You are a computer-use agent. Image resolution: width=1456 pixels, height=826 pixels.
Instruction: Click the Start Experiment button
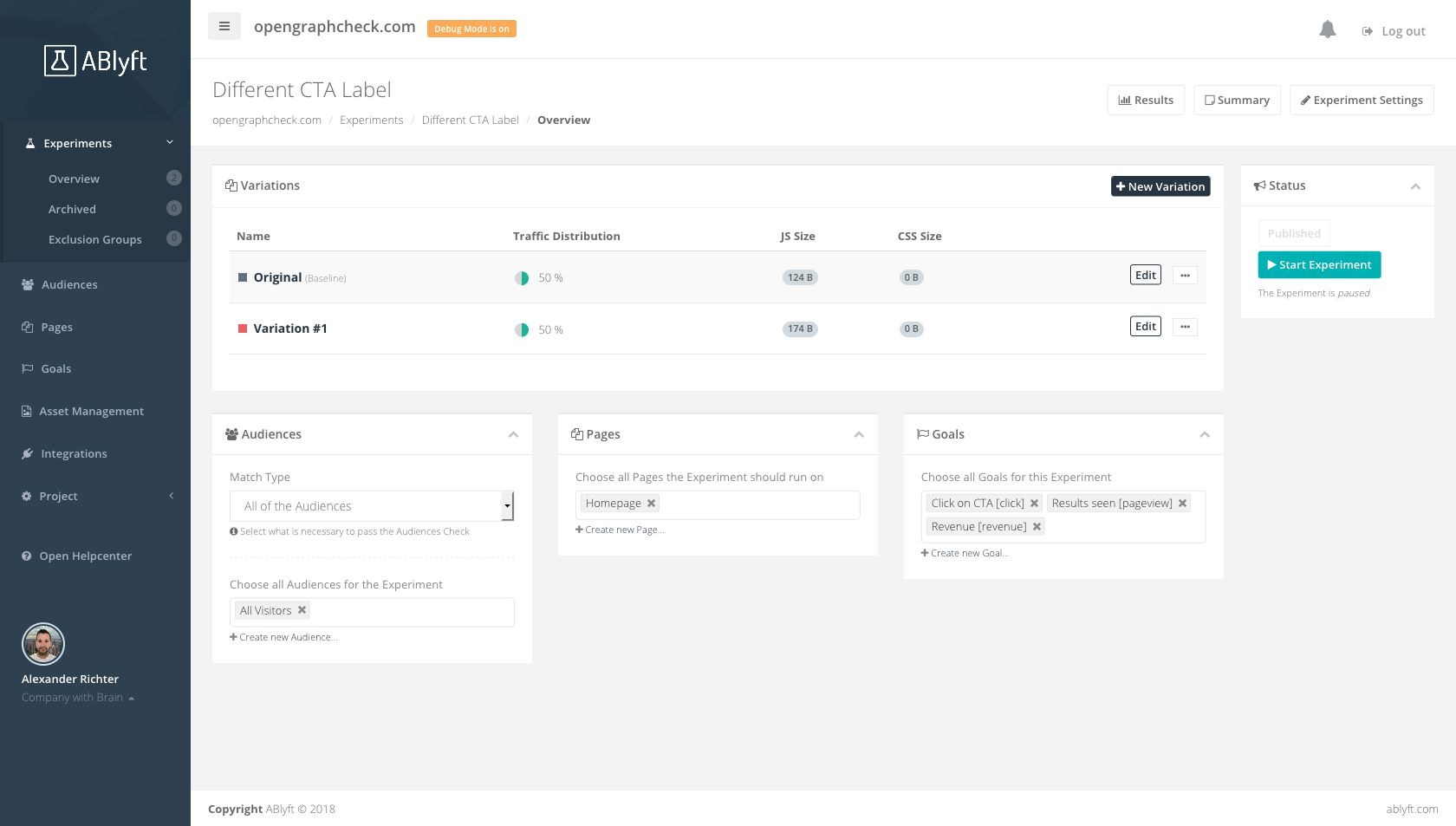[x=1318, y=264]
